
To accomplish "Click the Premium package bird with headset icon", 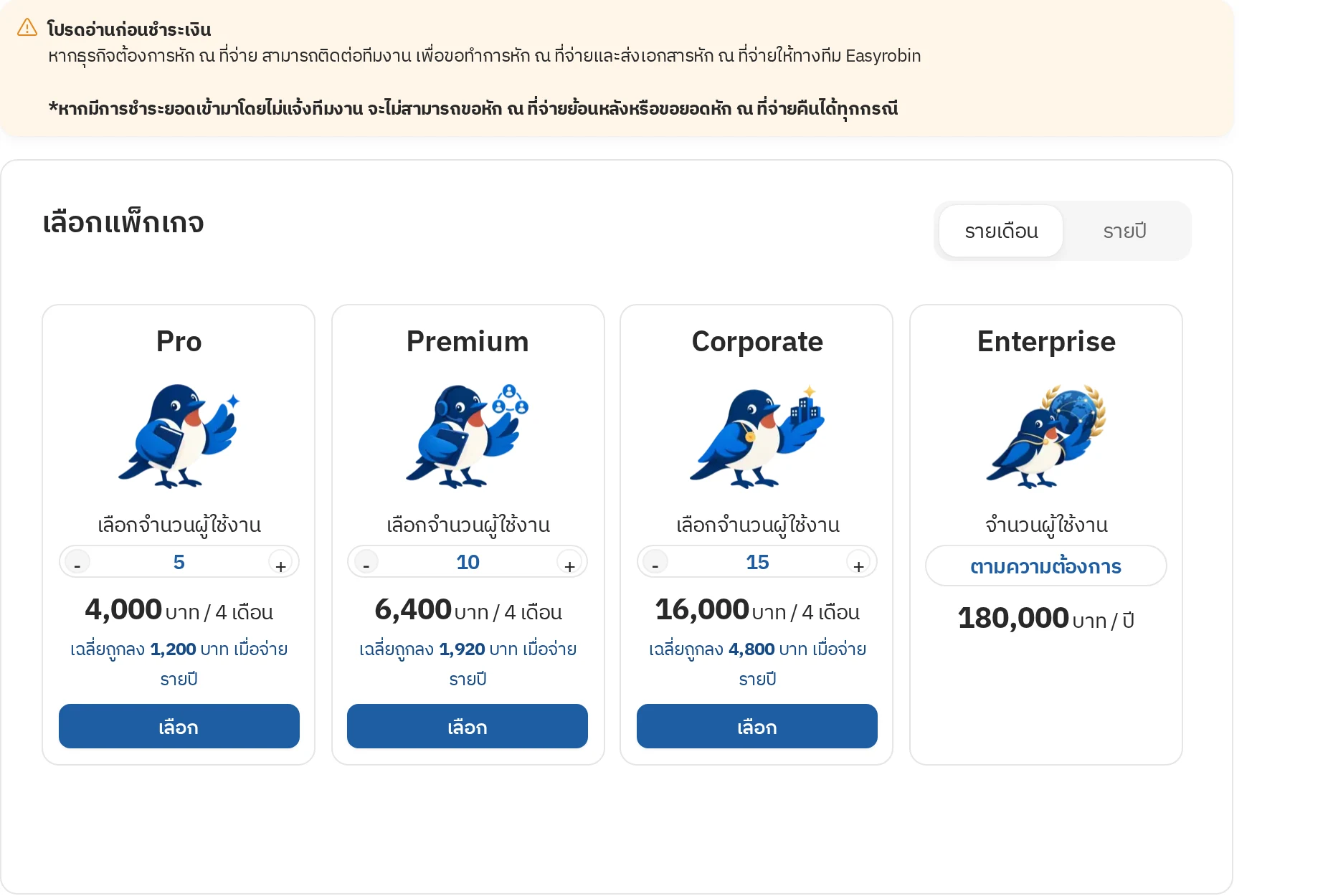I will point(468,436).
